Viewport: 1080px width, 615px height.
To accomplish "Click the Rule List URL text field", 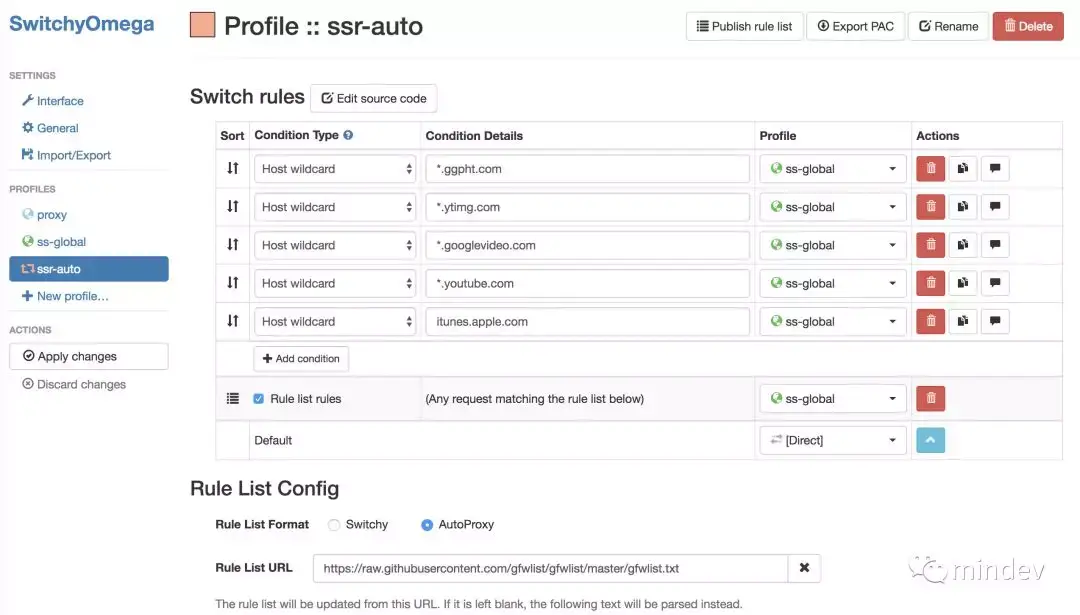I will point(550,568).
